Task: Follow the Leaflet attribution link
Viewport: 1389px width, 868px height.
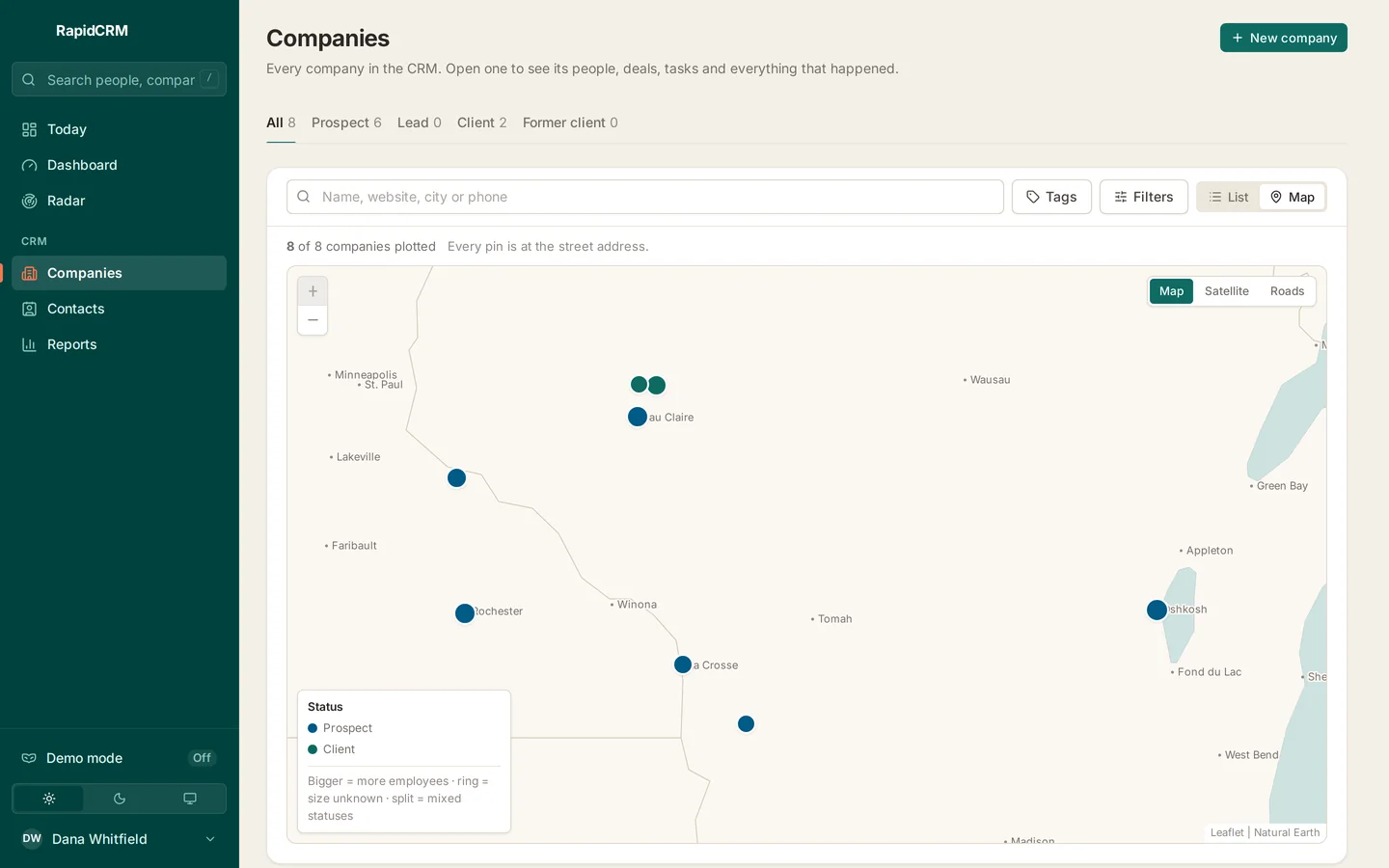Action: coord(1227,832)
